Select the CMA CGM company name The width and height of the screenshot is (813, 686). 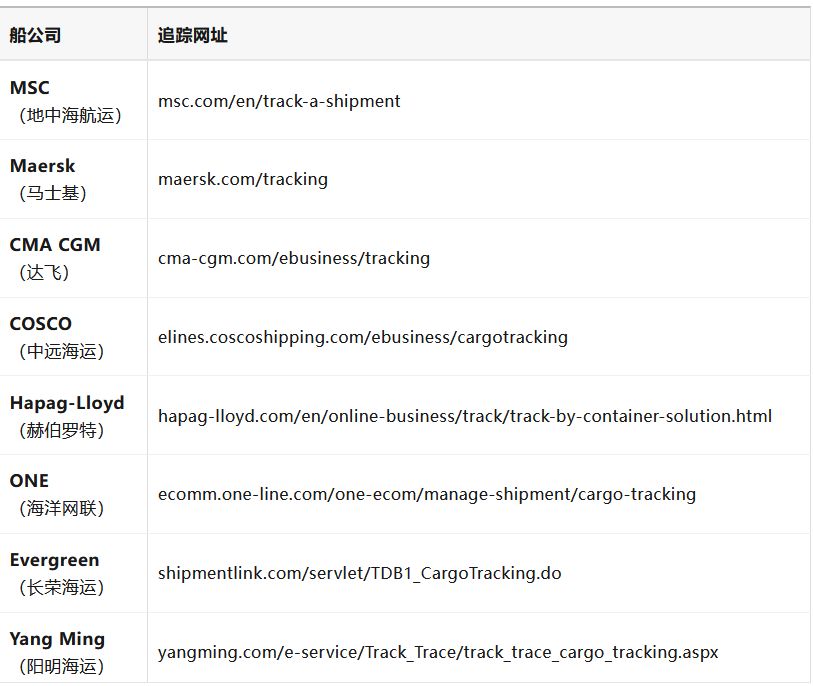tap(55, 245)
